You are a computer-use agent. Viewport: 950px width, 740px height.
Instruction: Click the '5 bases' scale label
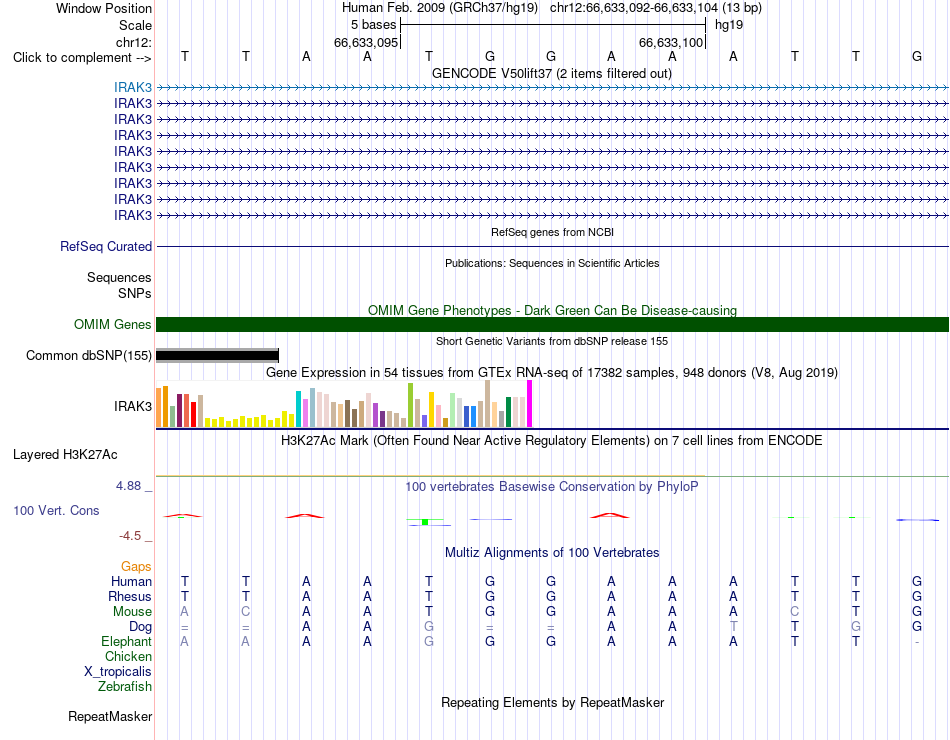click(x=373, y=25)
